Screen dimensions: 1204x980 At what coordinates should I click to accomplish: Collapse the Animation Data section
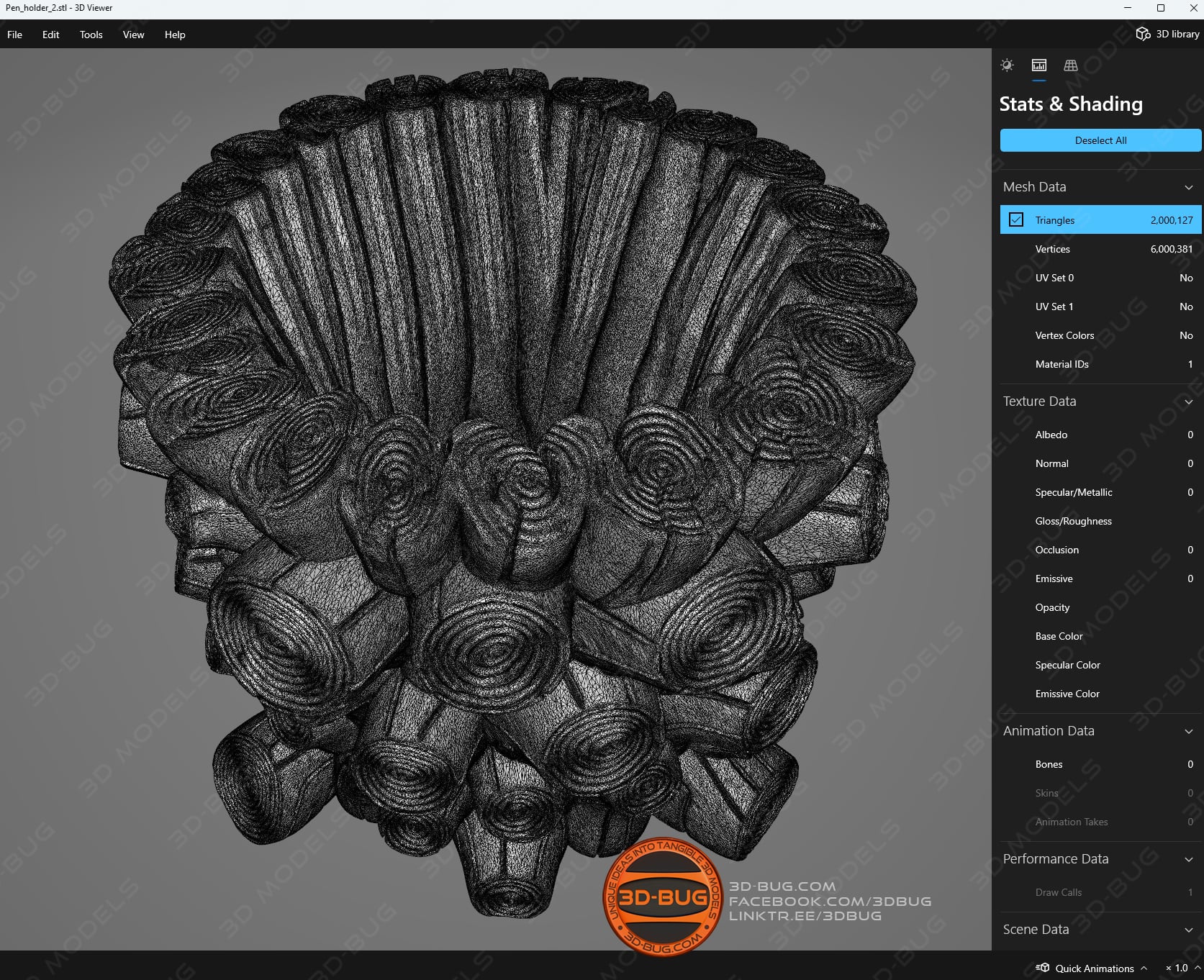coord(1188,731)
